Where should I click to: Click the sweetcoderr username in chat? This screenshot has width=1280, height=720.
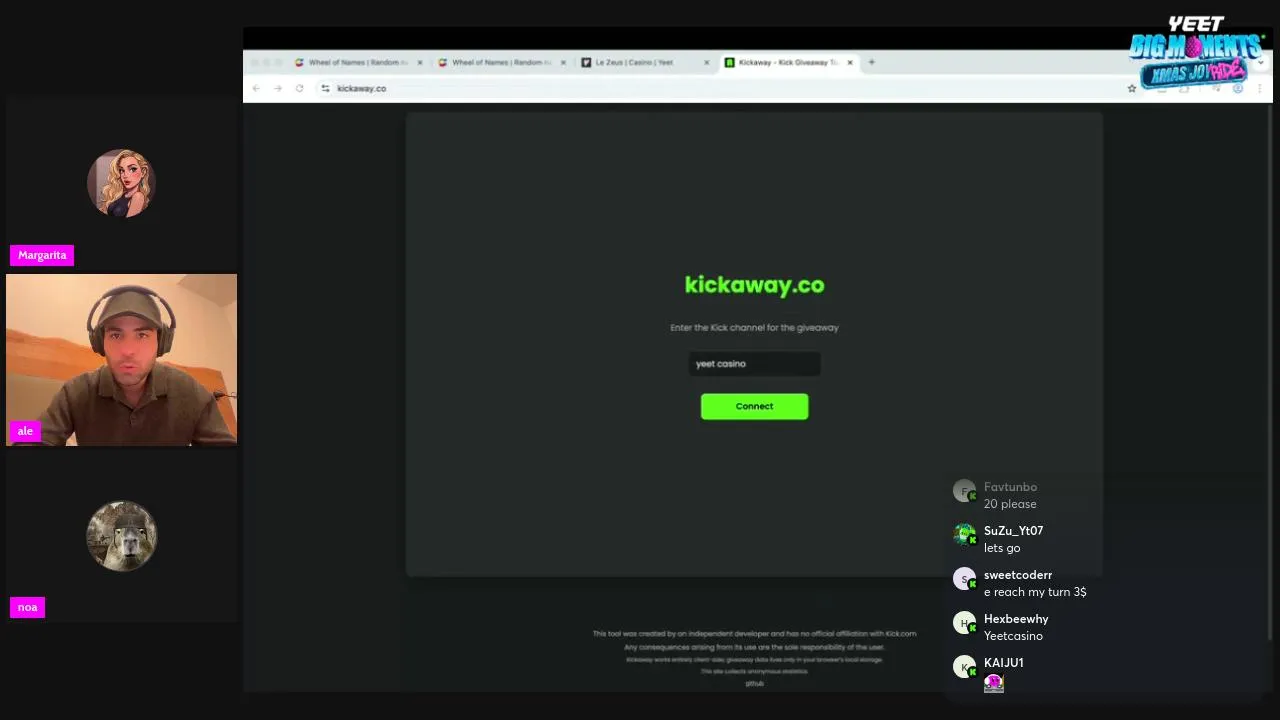[x=1018, y=575]
